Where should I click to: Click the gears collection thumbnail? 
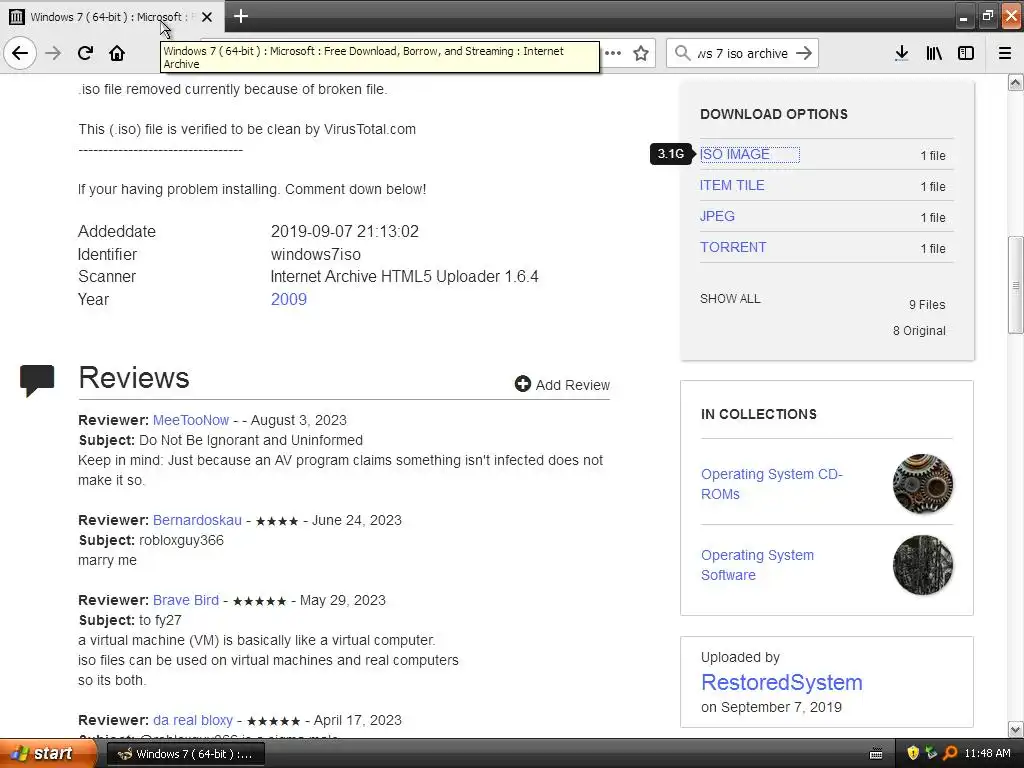click(922, 484)
